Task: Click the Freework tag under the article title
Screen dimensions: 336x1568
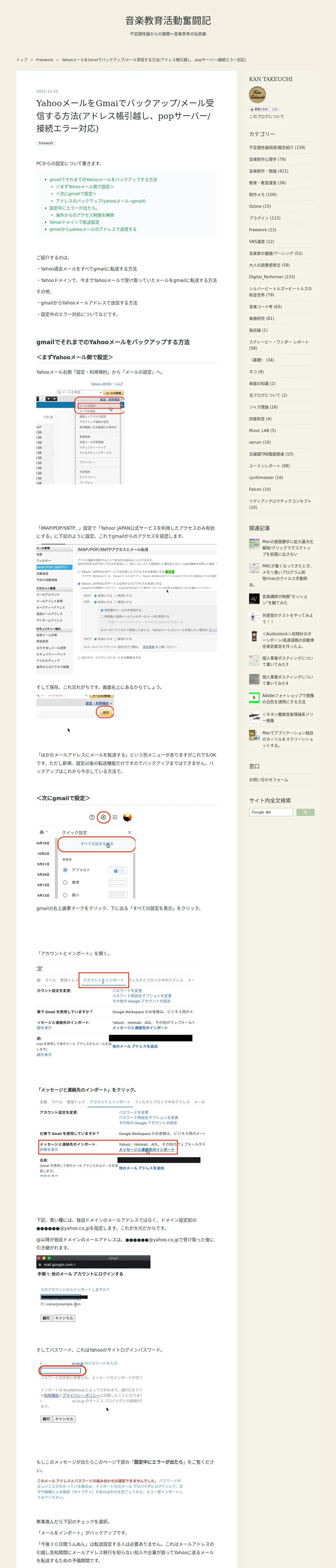Action: point(46,143)
